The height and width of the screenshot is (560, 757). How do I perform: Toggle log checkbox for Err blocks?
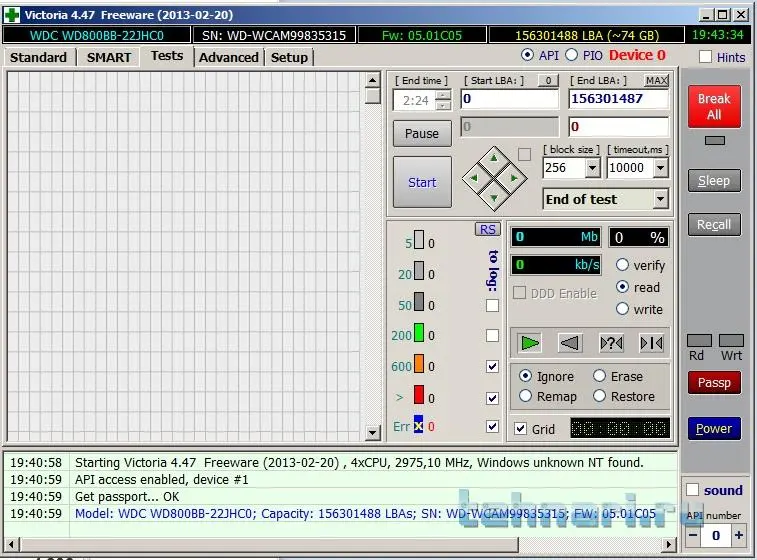[492, 426]
